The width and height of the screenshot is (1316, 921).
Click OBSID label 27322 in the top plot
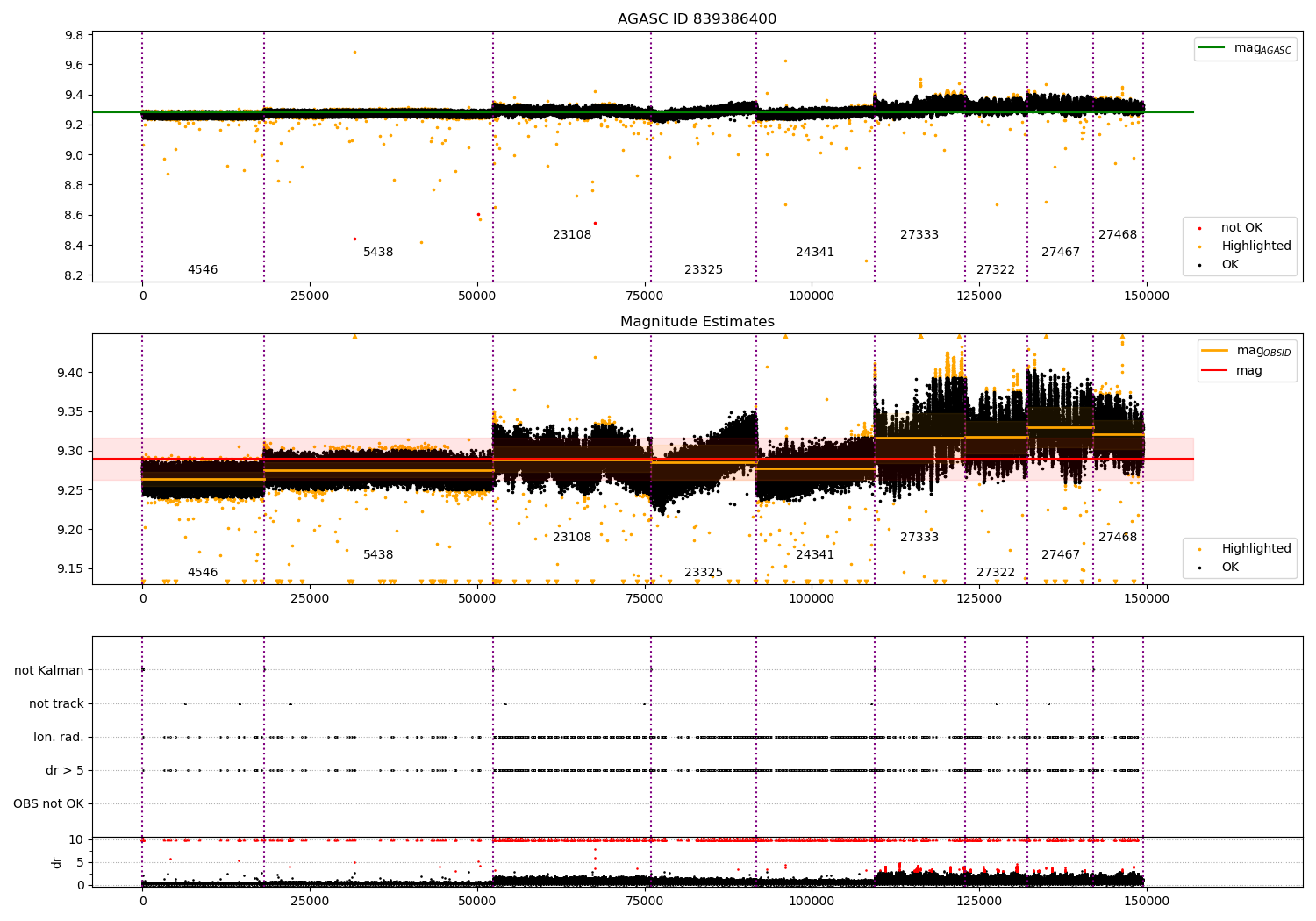[x=996, y=270]
